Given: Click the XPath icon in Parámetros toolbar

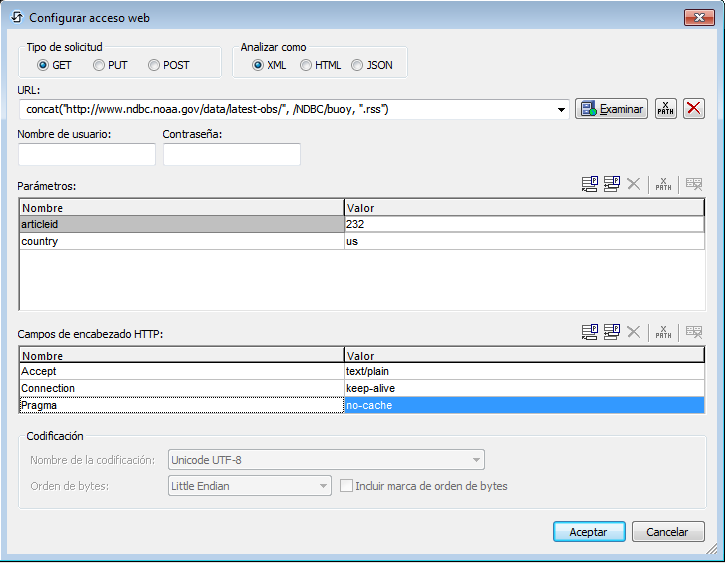Looking at the screenshot, I should tap(663, 185).
